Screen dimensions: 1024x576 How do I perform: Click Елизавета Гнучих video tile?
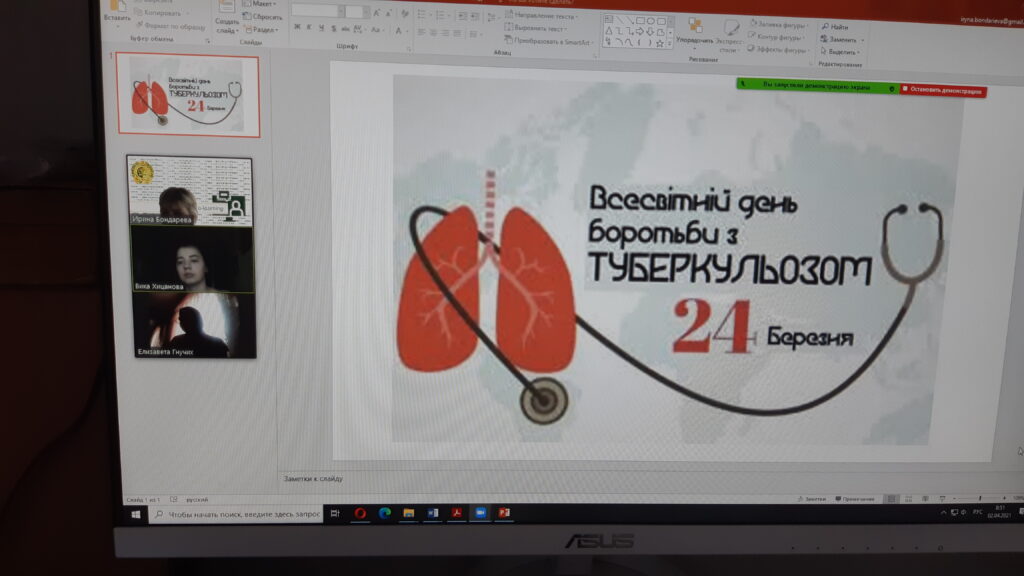coord(195,325)
